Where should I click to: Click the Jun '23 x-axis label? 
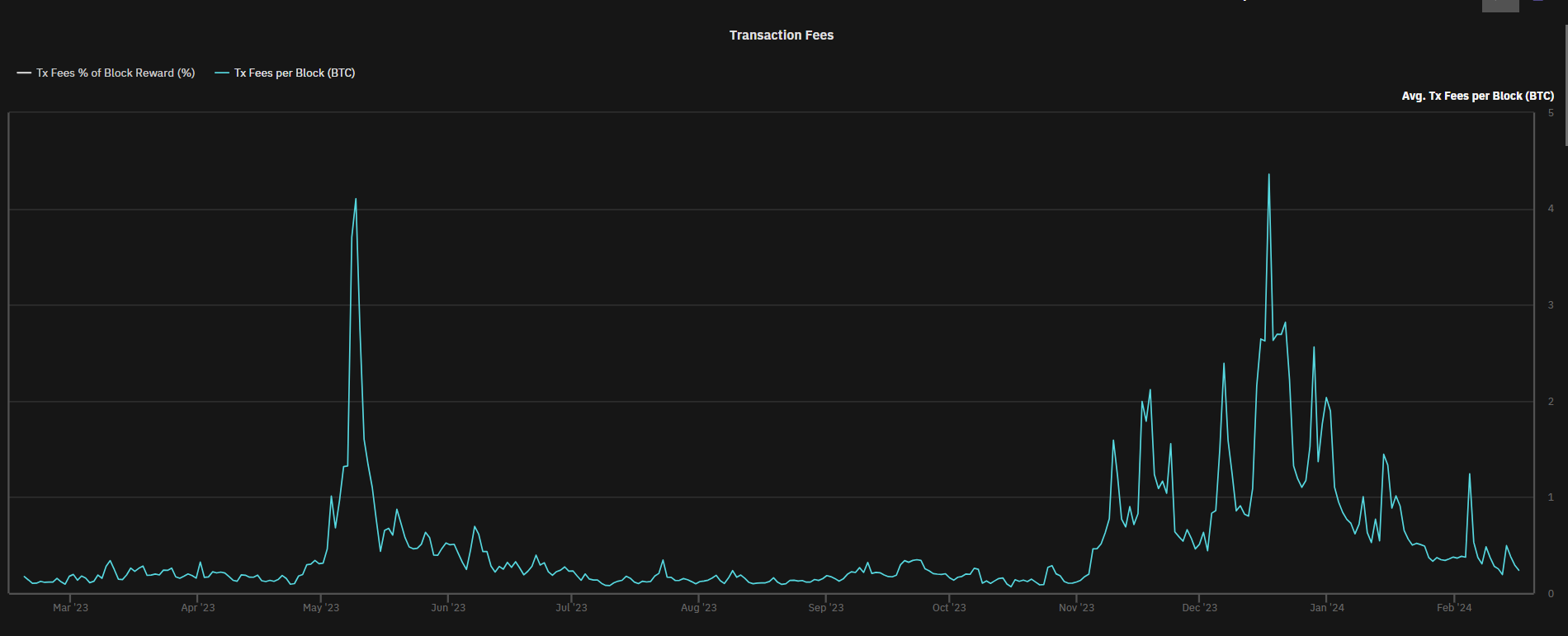tap(448, 608)
